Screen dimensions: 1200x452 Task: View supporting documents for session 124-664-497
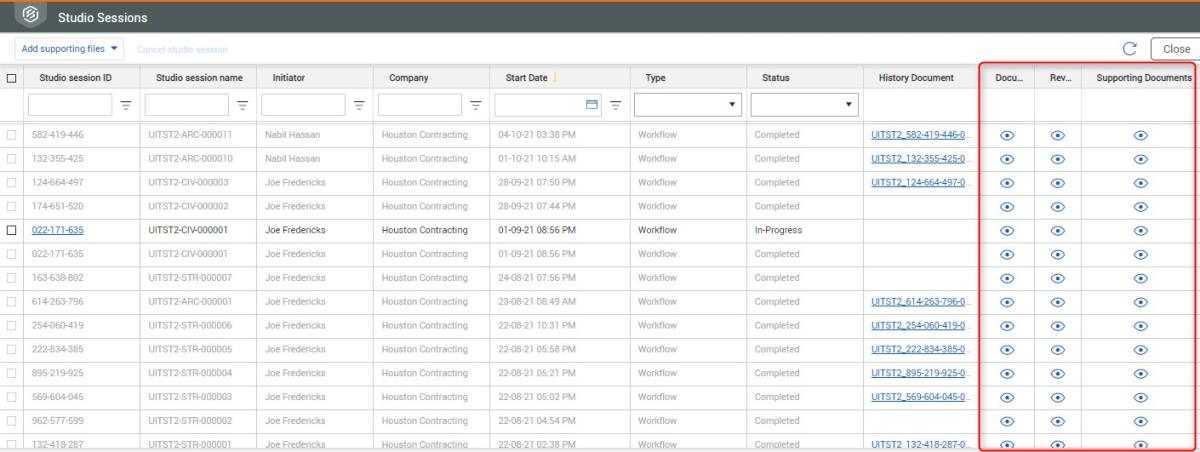pyautogui.click(x=1141, y=183)
